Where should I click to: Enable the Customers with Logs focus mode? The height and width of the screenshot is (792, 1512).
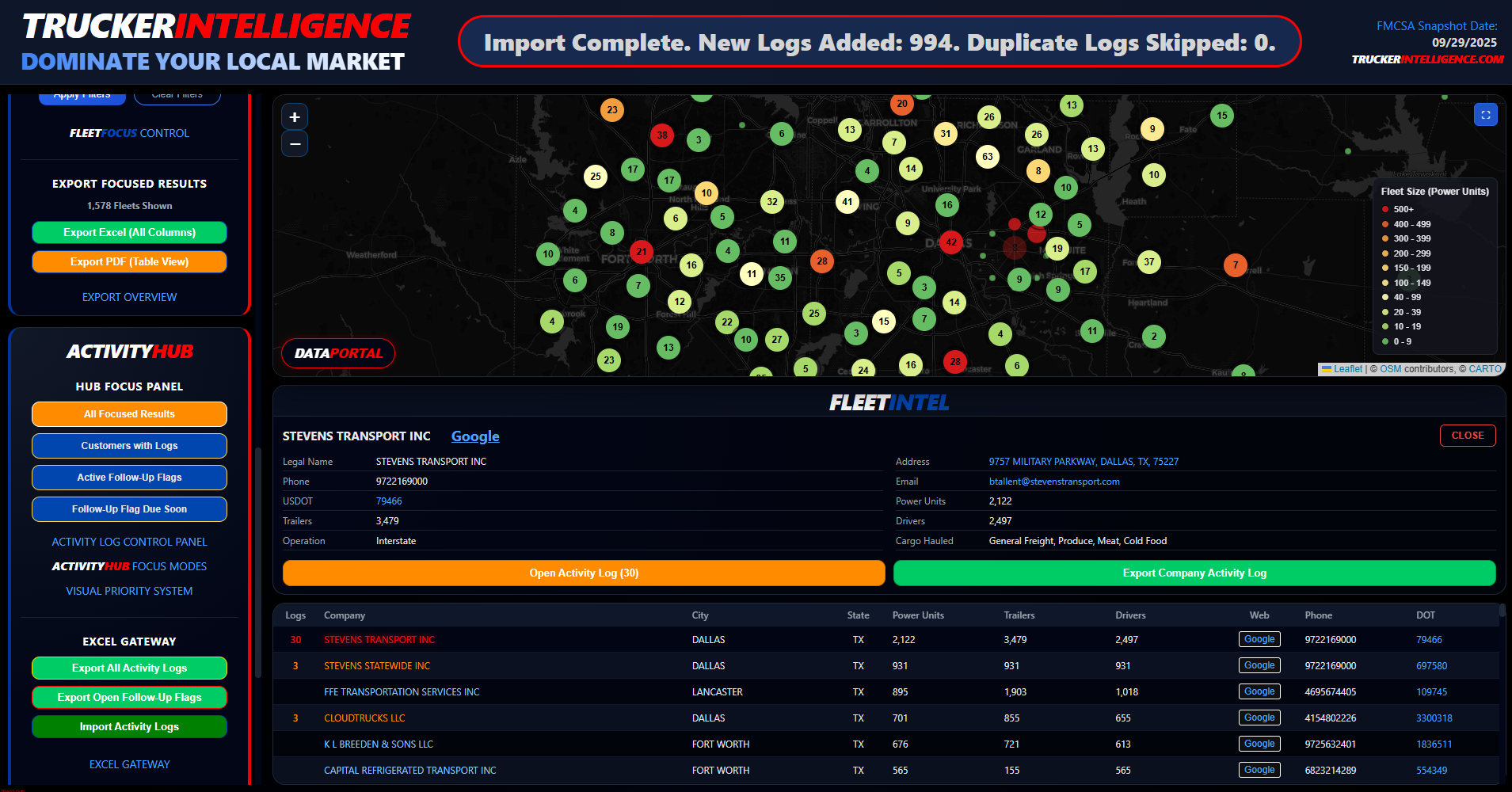point(129,445)
